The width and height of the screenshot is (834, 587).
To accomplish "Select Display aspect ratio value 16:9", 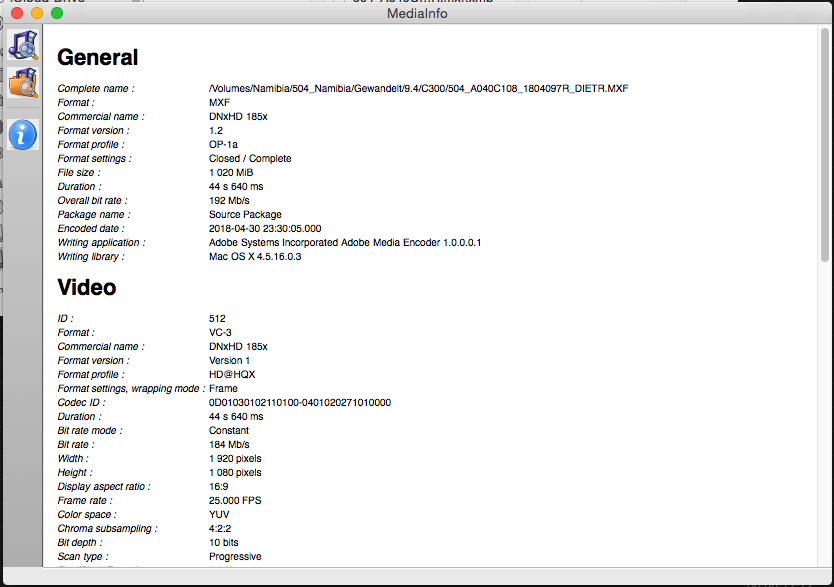I will coord(219,487).
